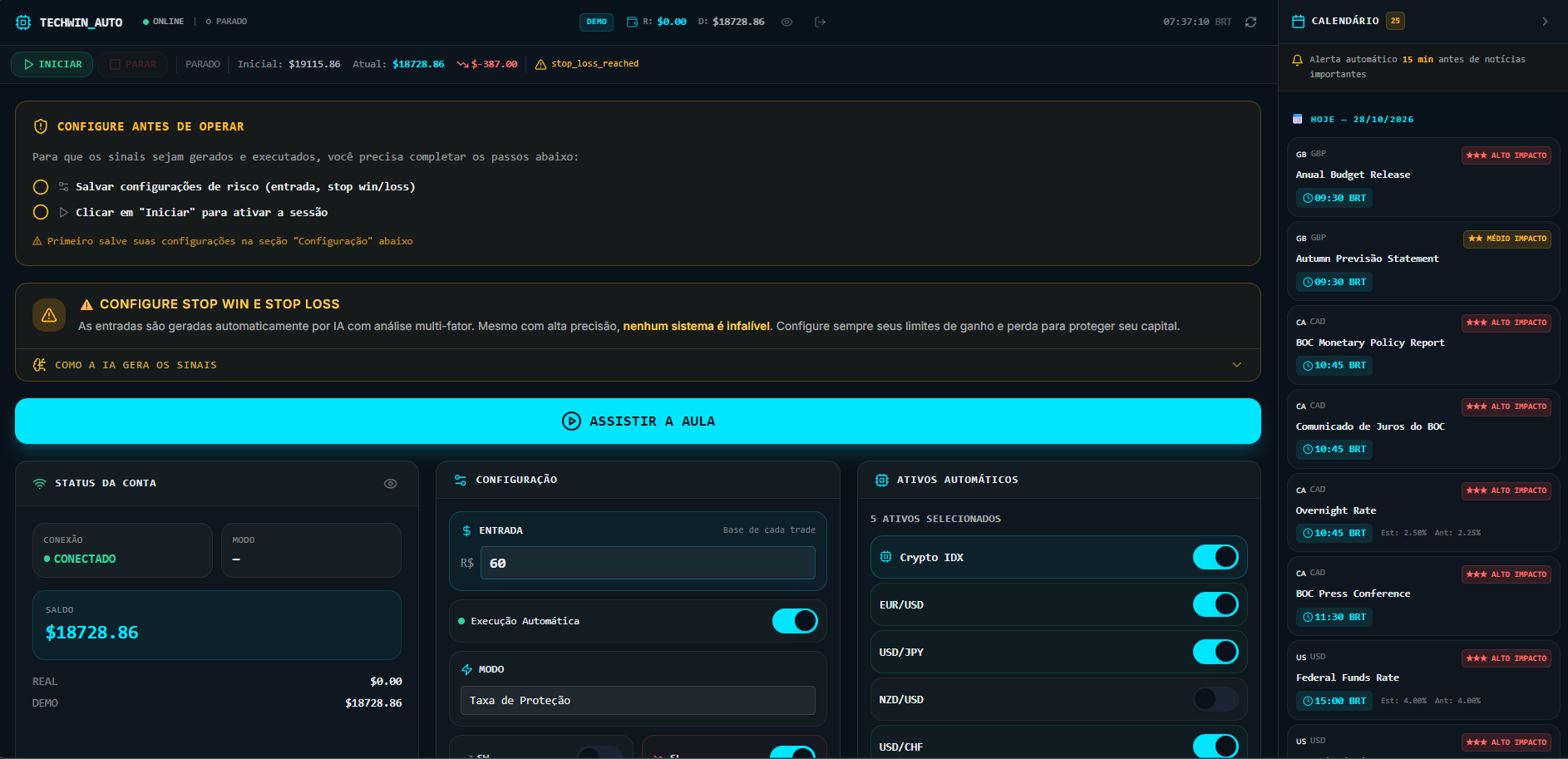Image resolution: width=1568 pixels, height=759 pixels.
Task: Click the Ativos Automáticos chip icon
Action: tap(882, 481)
